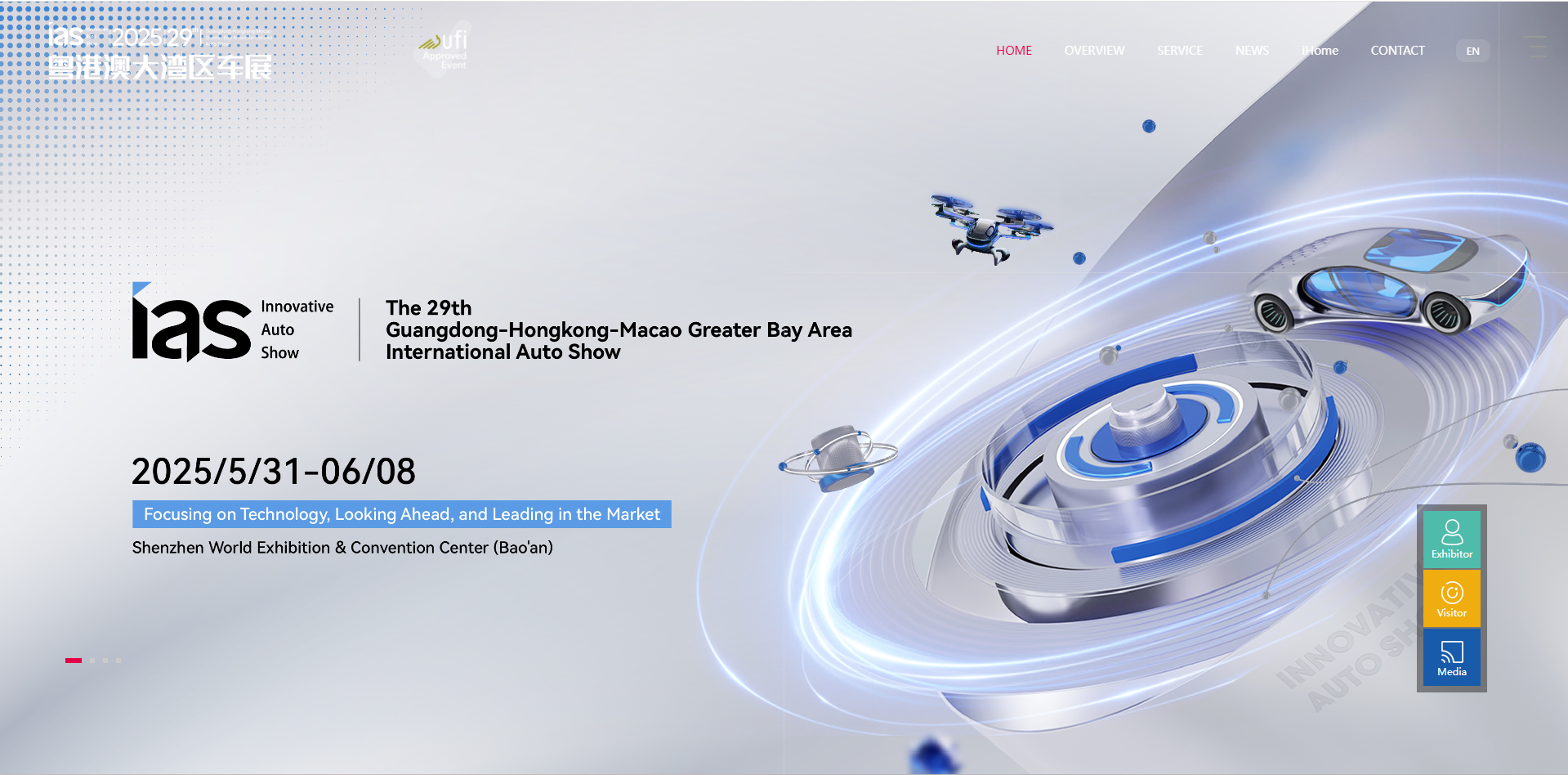Click the Exhibitor quick-access button

(1452, 540)
